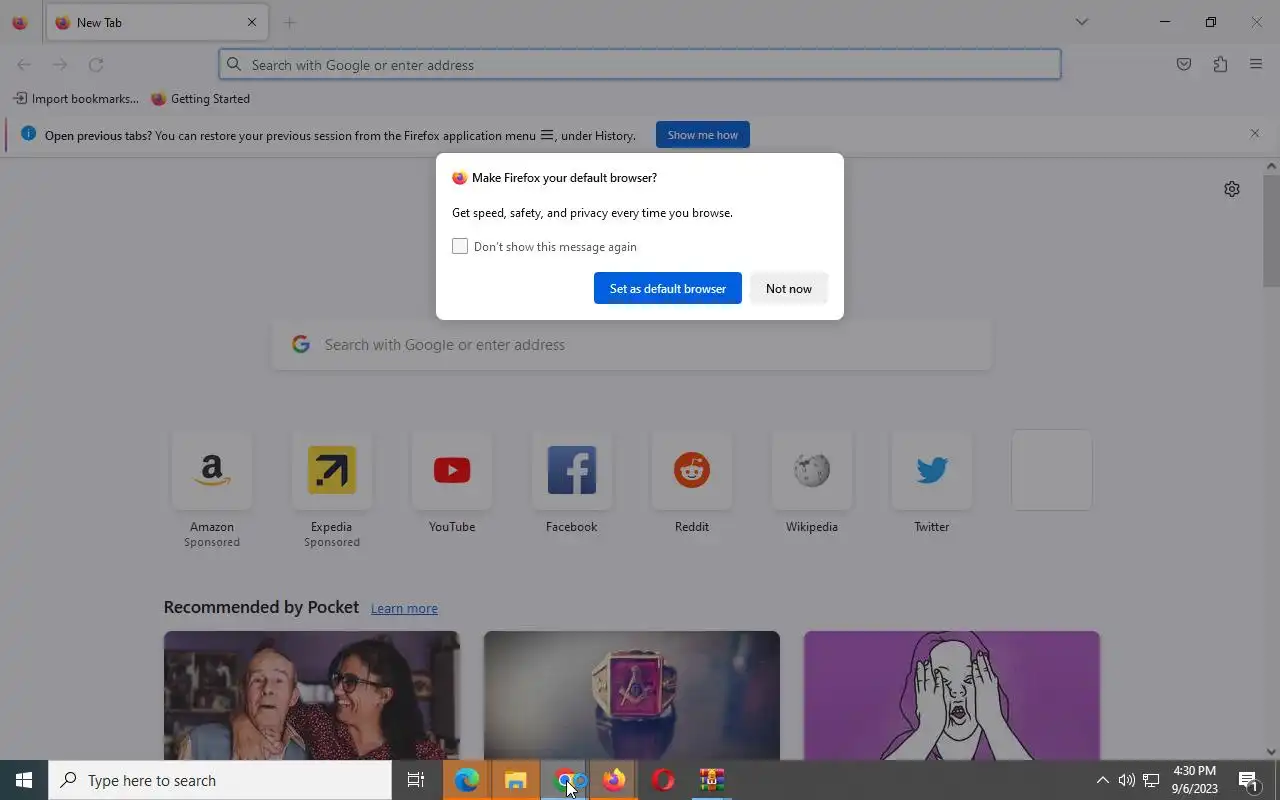Screen dimensions: 1280x800
Task: Click Show me how button
Action: [x=703, y=135]
